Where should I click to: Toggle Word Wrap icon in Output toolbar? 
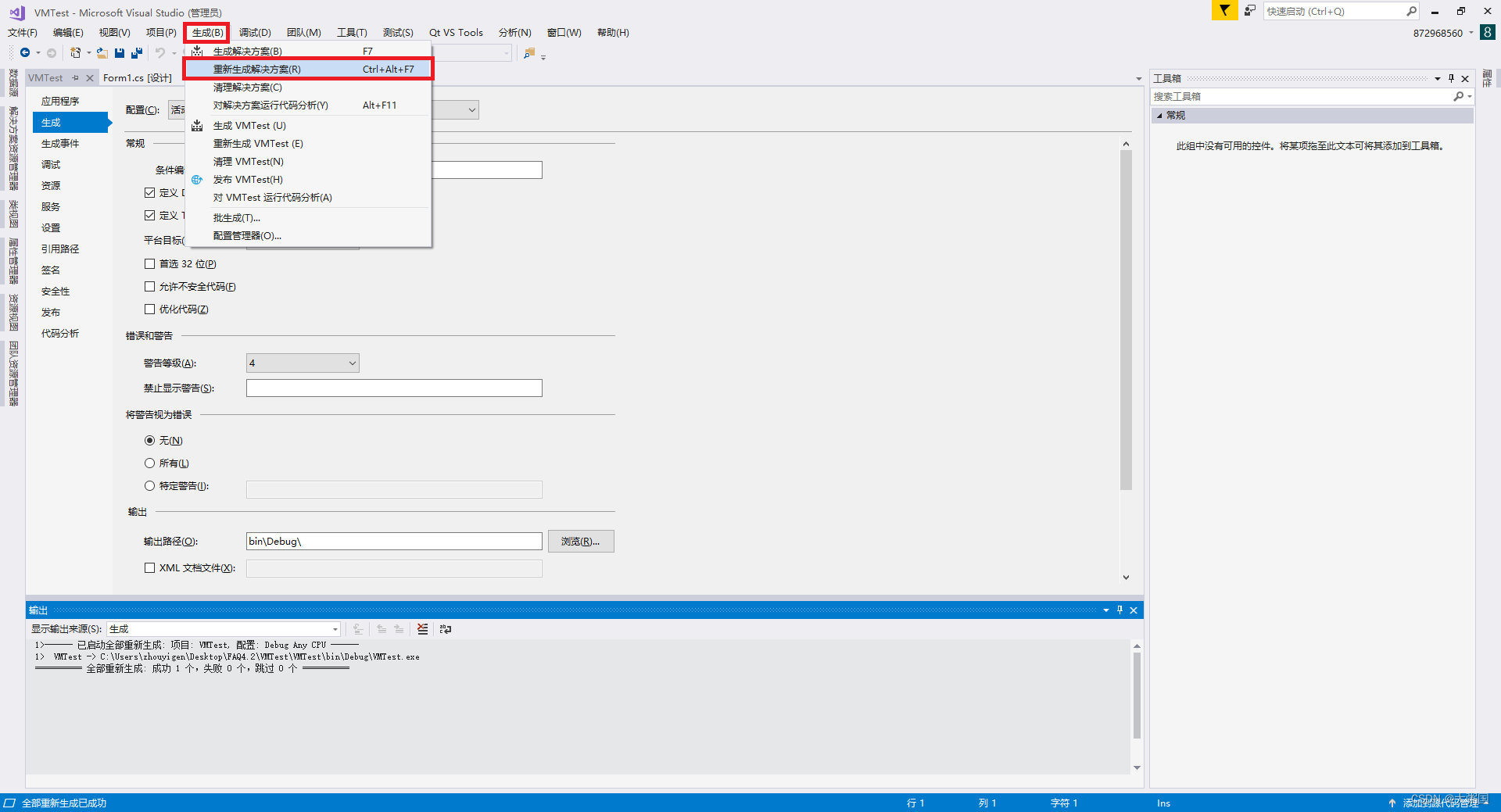446,628
